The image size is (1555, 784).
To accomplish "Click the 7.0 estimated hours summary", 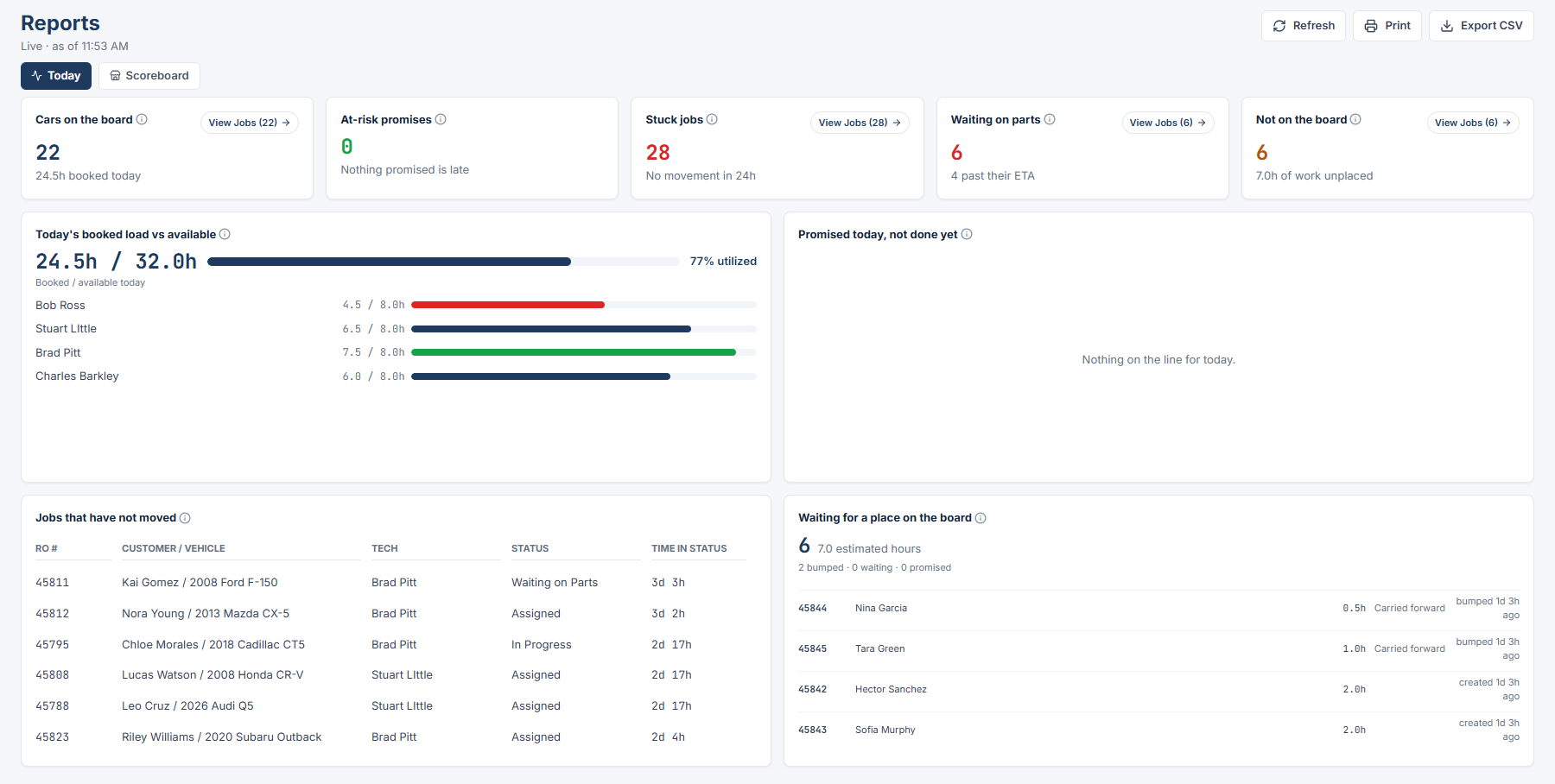I will 869,548.
